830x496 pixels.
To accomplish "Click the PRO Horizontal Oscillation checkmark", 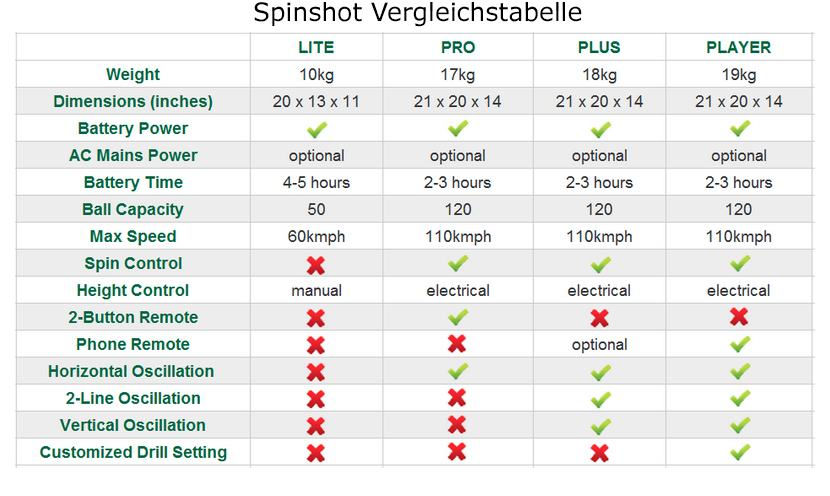I will click(458, 372).
